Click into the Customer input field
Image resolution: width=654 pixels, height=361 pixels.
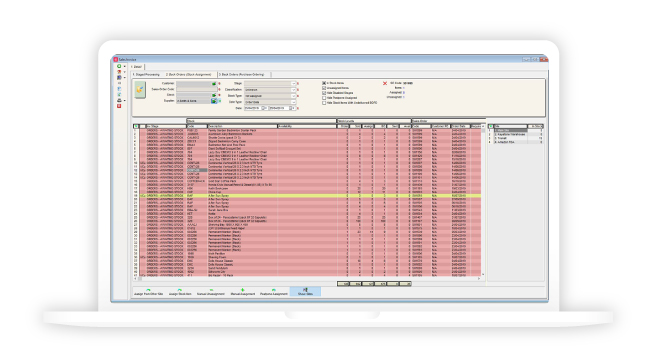[194, 84]
